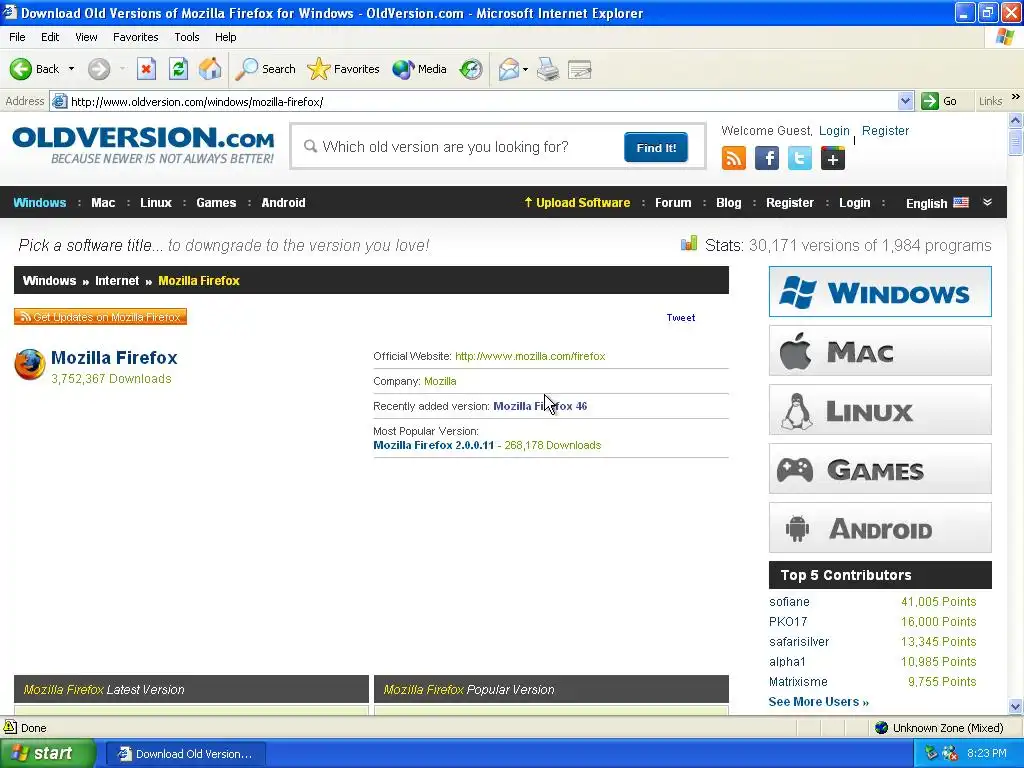Select Games in the black nav bar
This screenshot has width=1024, height=768.
(216, 202)
